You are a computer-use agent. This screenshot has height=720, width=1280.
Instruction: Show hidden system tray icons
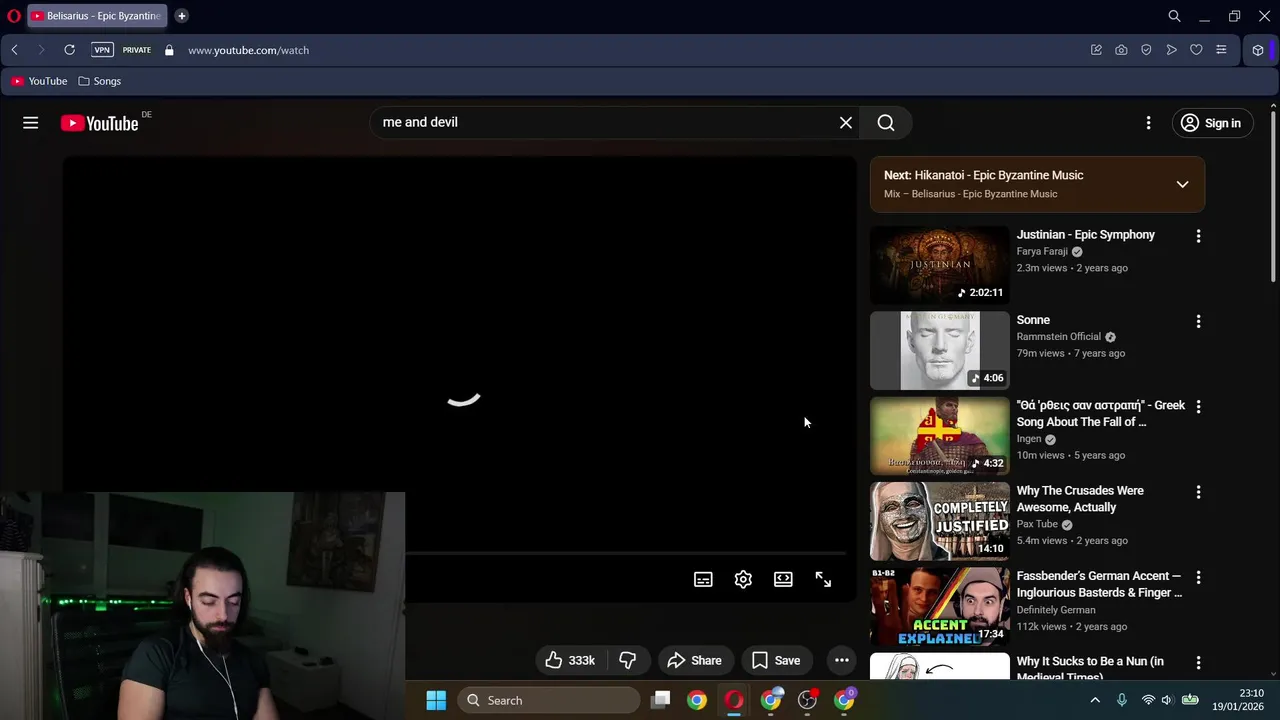pyautogui.click(x=1095, y=700)
